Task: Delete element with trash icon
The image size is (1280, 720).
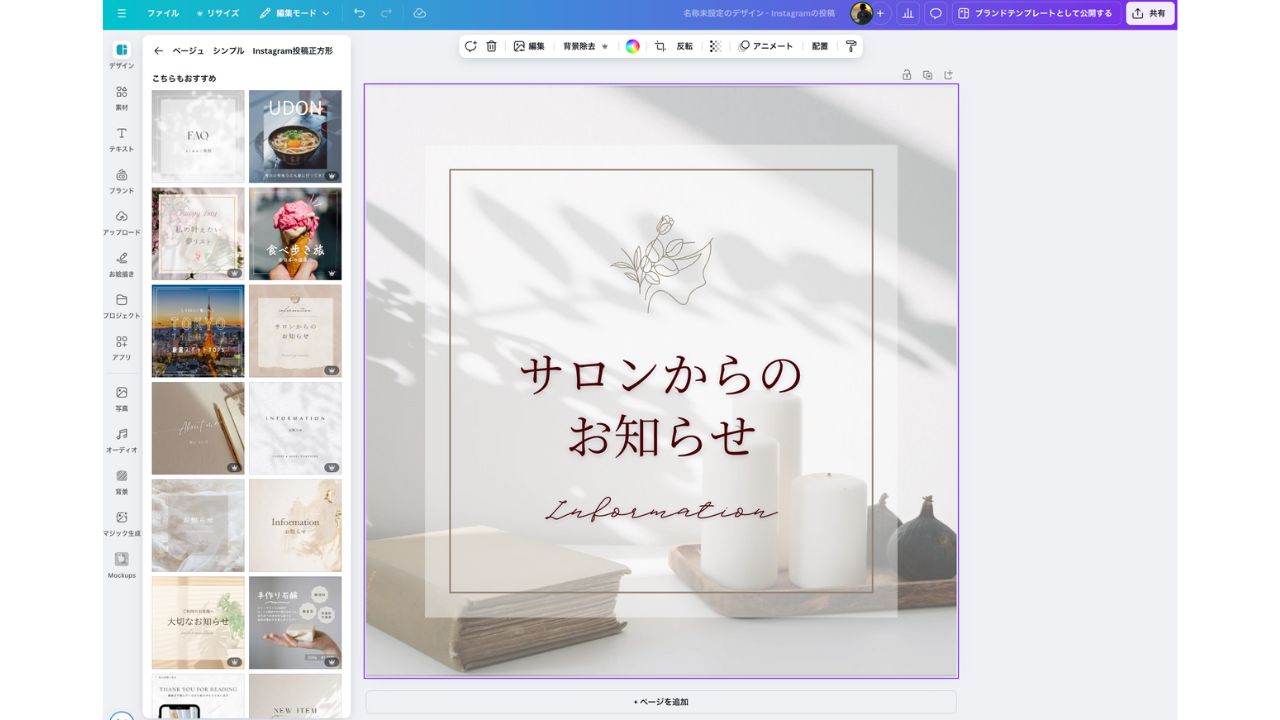Action: coord(491,46)
